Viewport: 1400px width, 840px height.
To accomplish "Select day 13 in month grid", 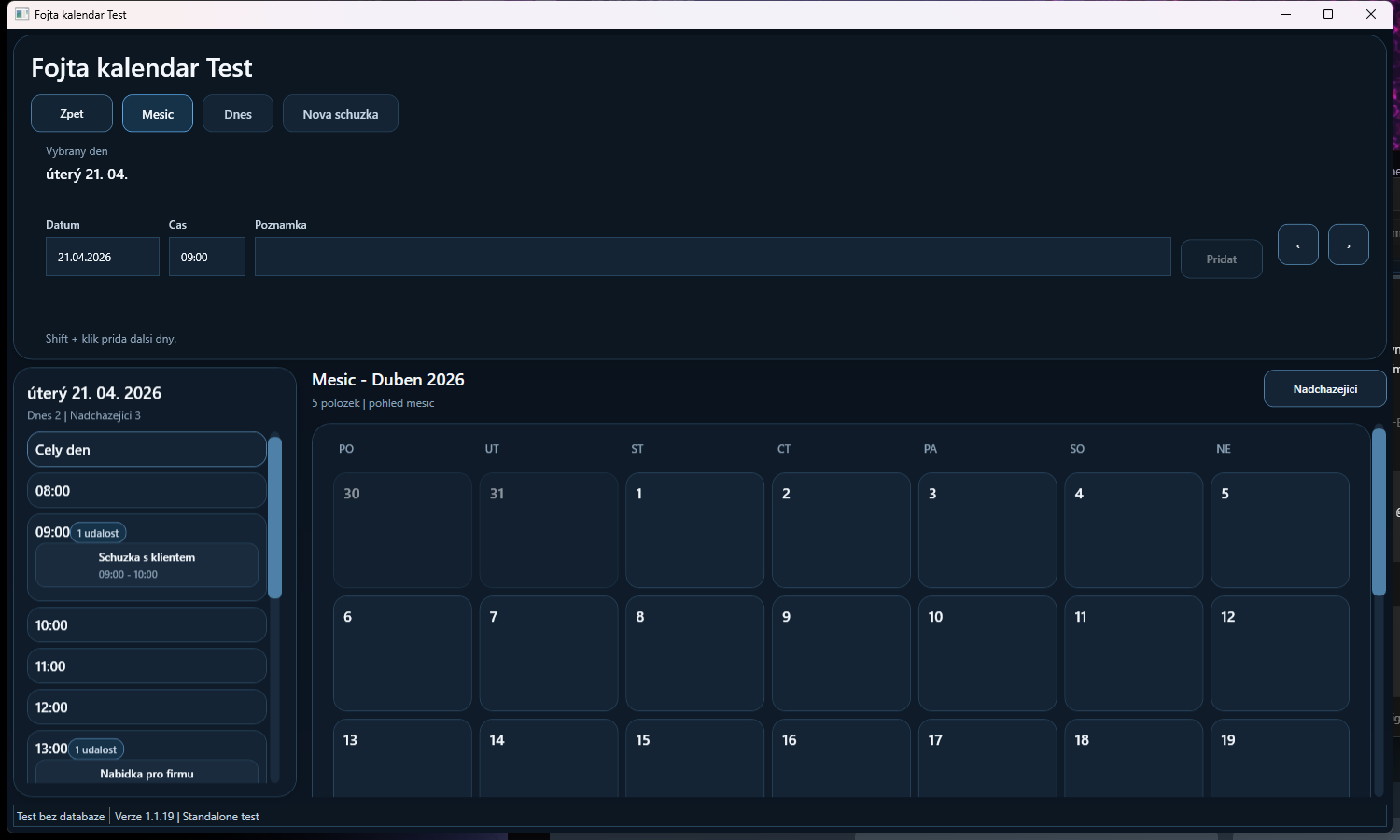I will 402,758.
